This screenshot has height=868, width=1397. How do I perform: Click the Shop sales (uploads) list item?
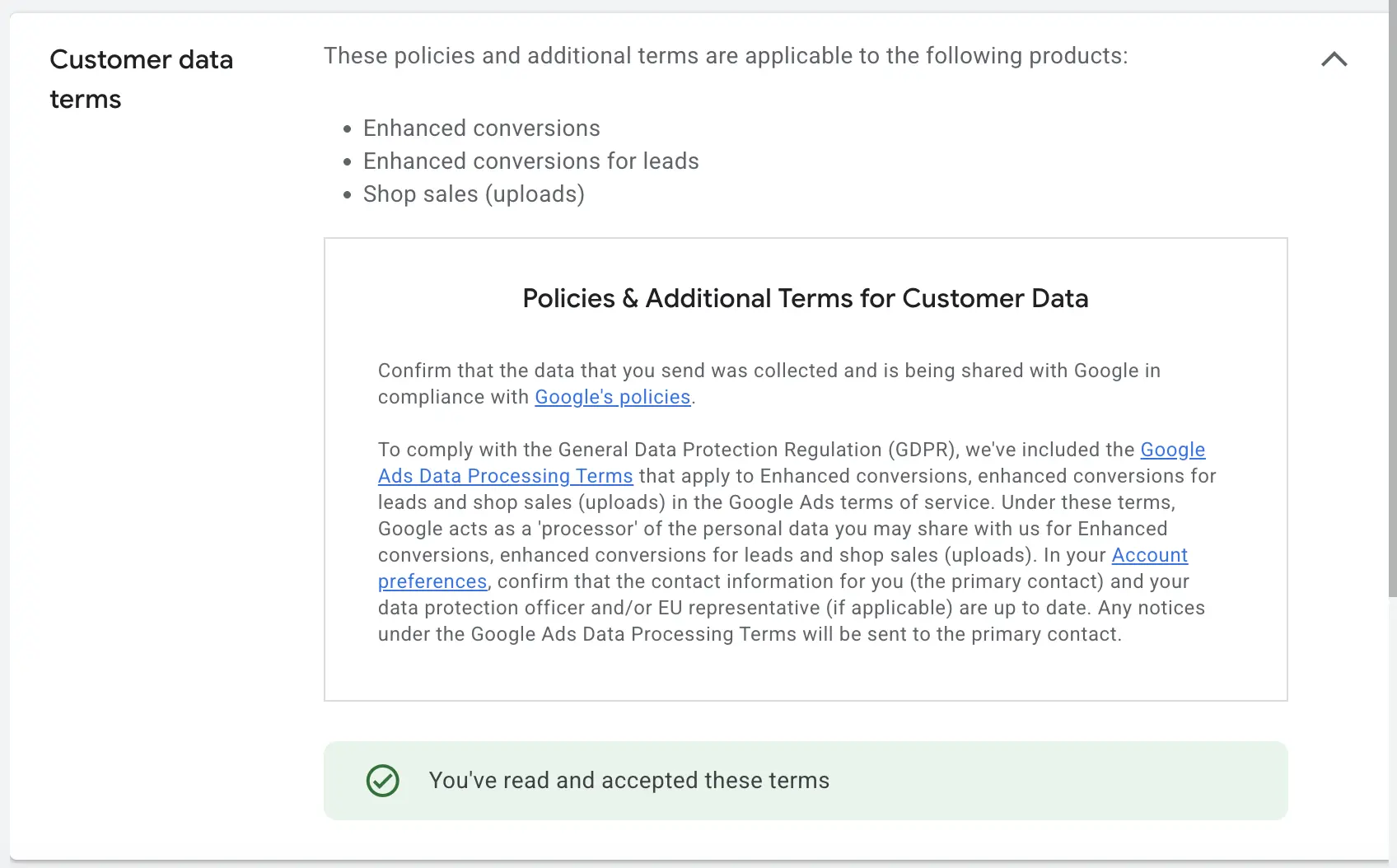click(x=474, y=194)
